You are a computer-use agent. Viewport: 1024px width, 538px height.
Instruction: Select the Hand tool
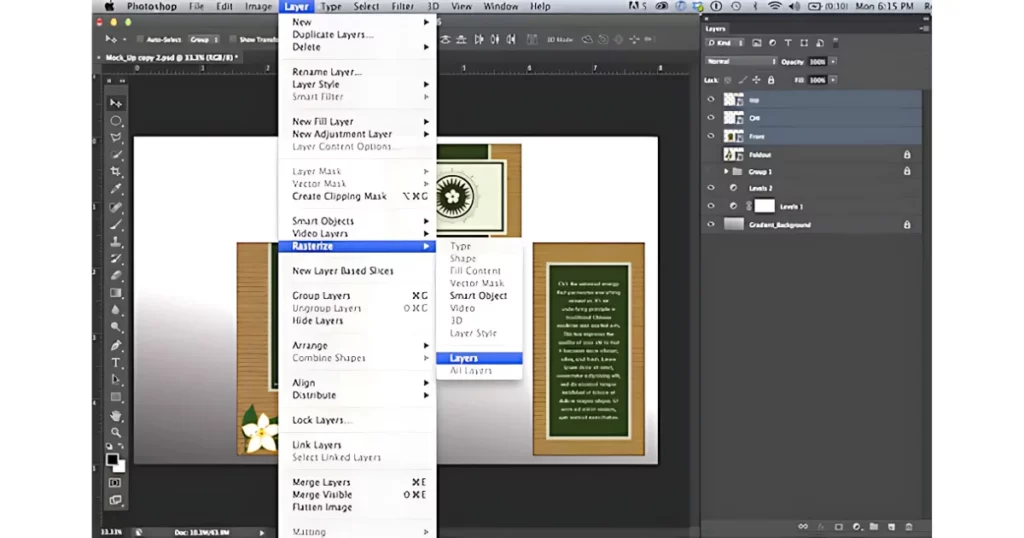[x=116, y=415]
